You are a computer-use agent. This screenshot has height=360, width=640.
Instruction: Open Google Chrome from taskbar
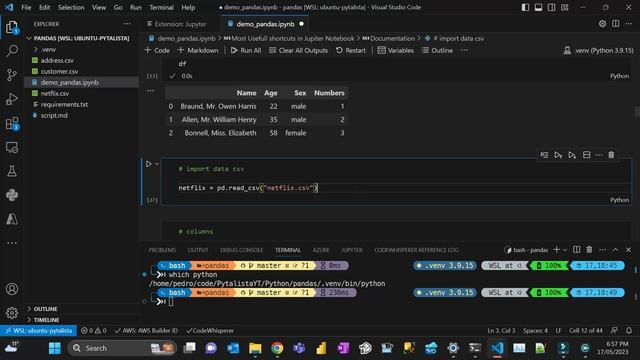point(277,348)
